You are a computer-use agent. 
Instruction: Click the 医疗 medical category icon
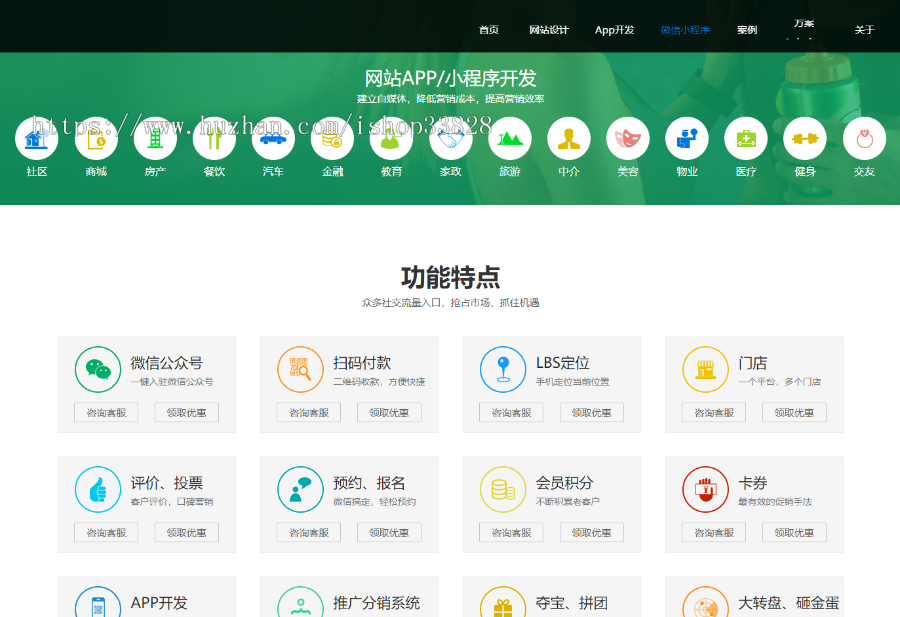coord(746,139)
